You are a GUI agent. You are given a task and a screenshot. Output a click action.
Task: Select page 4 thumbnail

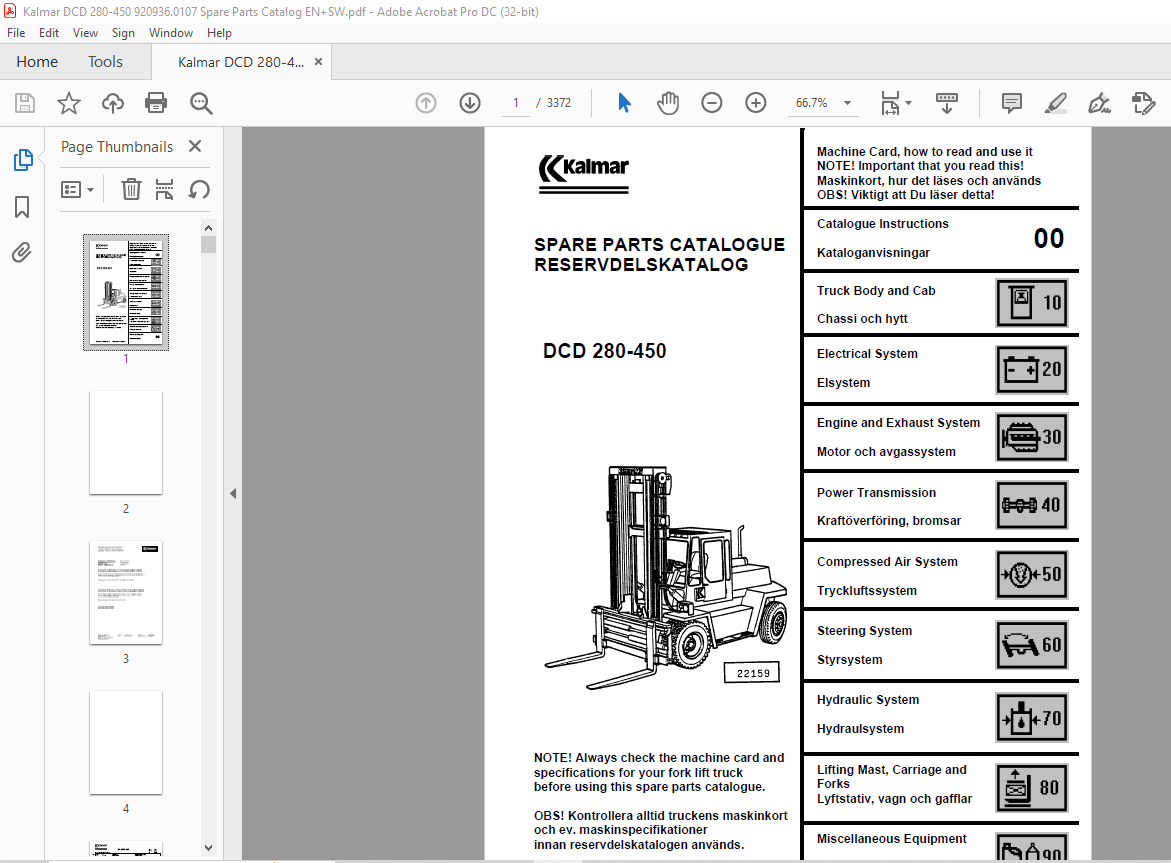(x=125, y=743)
